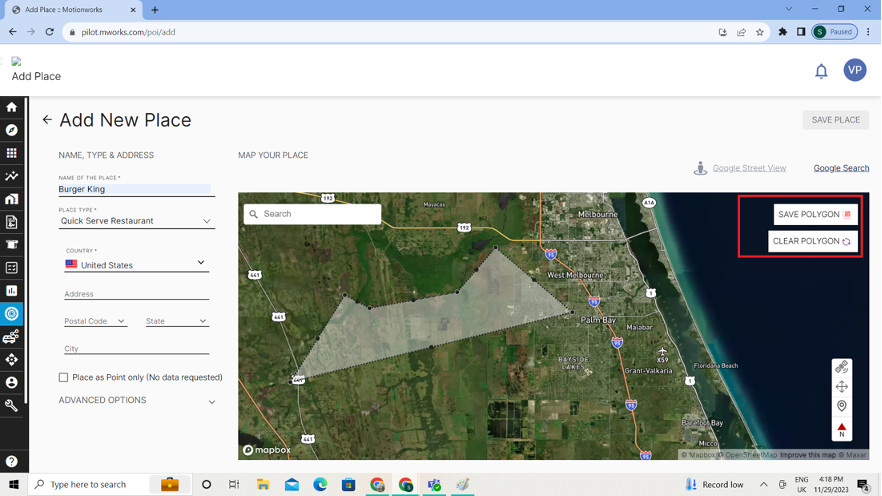The height and width of the screenshot is (496, 882).
Task: Click the Save Polygon button
Action: 815,214
